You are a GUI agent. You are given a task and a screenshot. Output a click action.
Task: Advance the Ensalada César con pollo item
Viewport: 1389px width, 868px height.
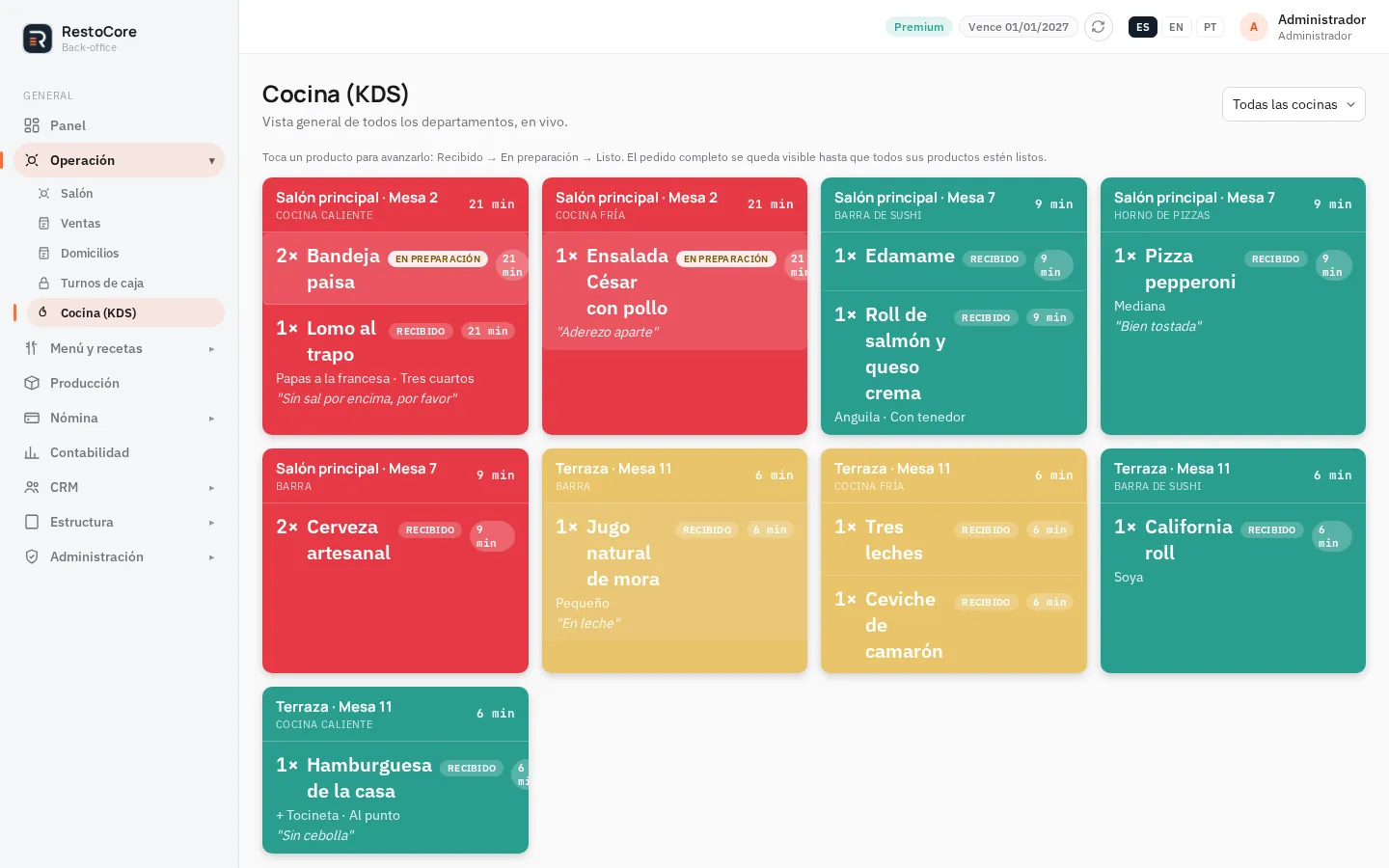coord(674,291)
